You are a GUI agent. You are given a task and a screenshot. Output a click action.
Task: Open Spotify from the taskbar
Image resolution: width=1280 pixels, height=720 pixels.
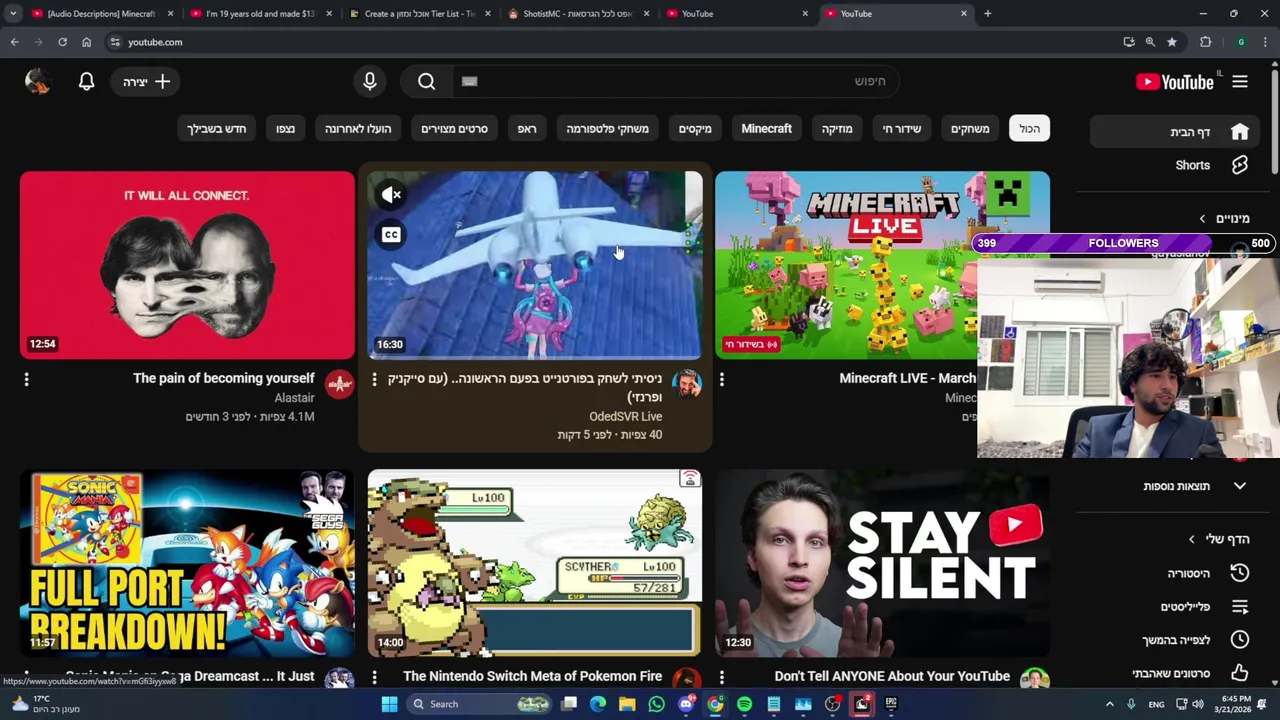pos(745,704)
